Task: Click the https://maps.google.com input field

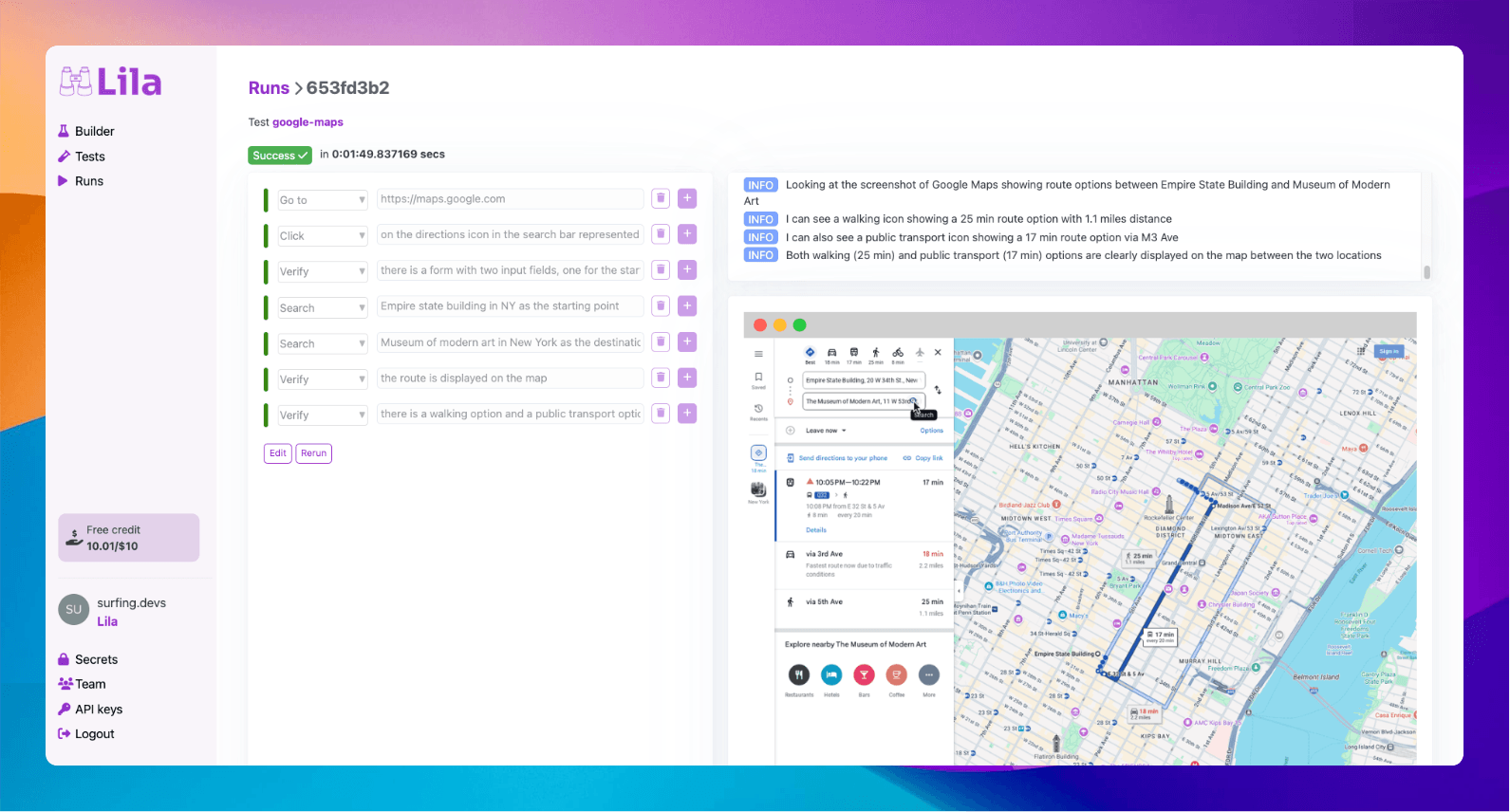Action: (510, 199)
